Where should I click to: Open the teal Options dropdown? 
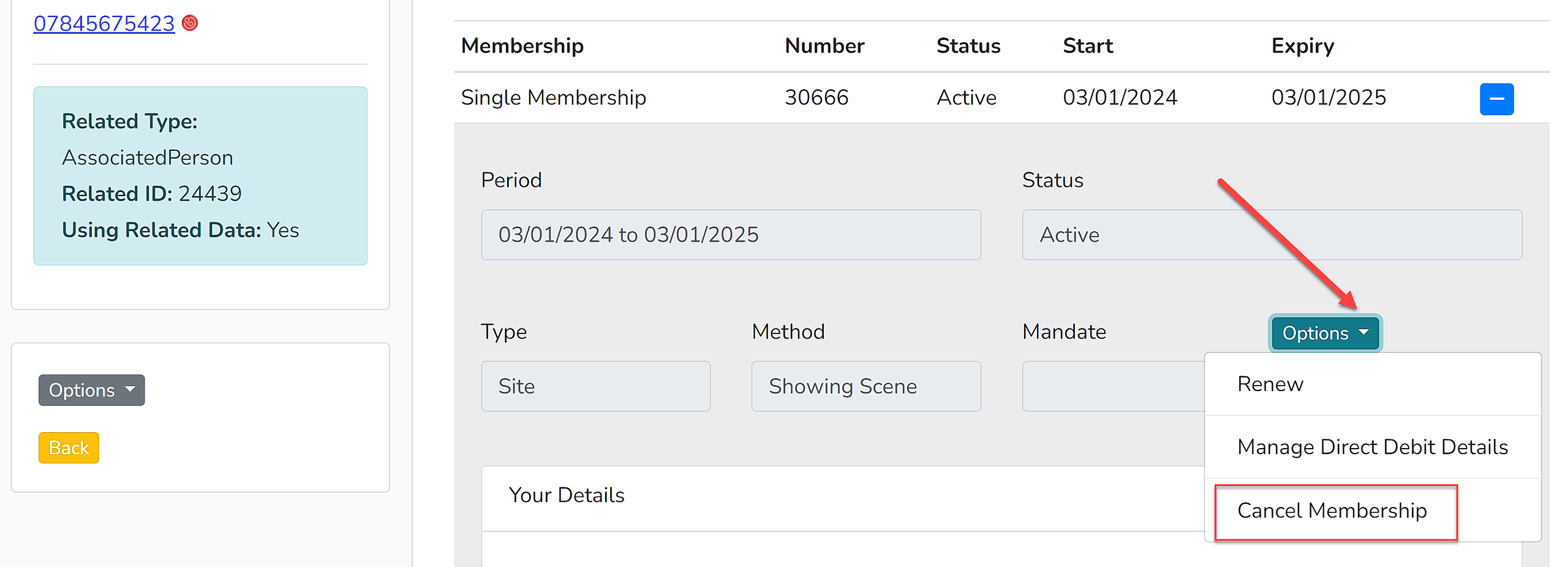(1325, 333)
